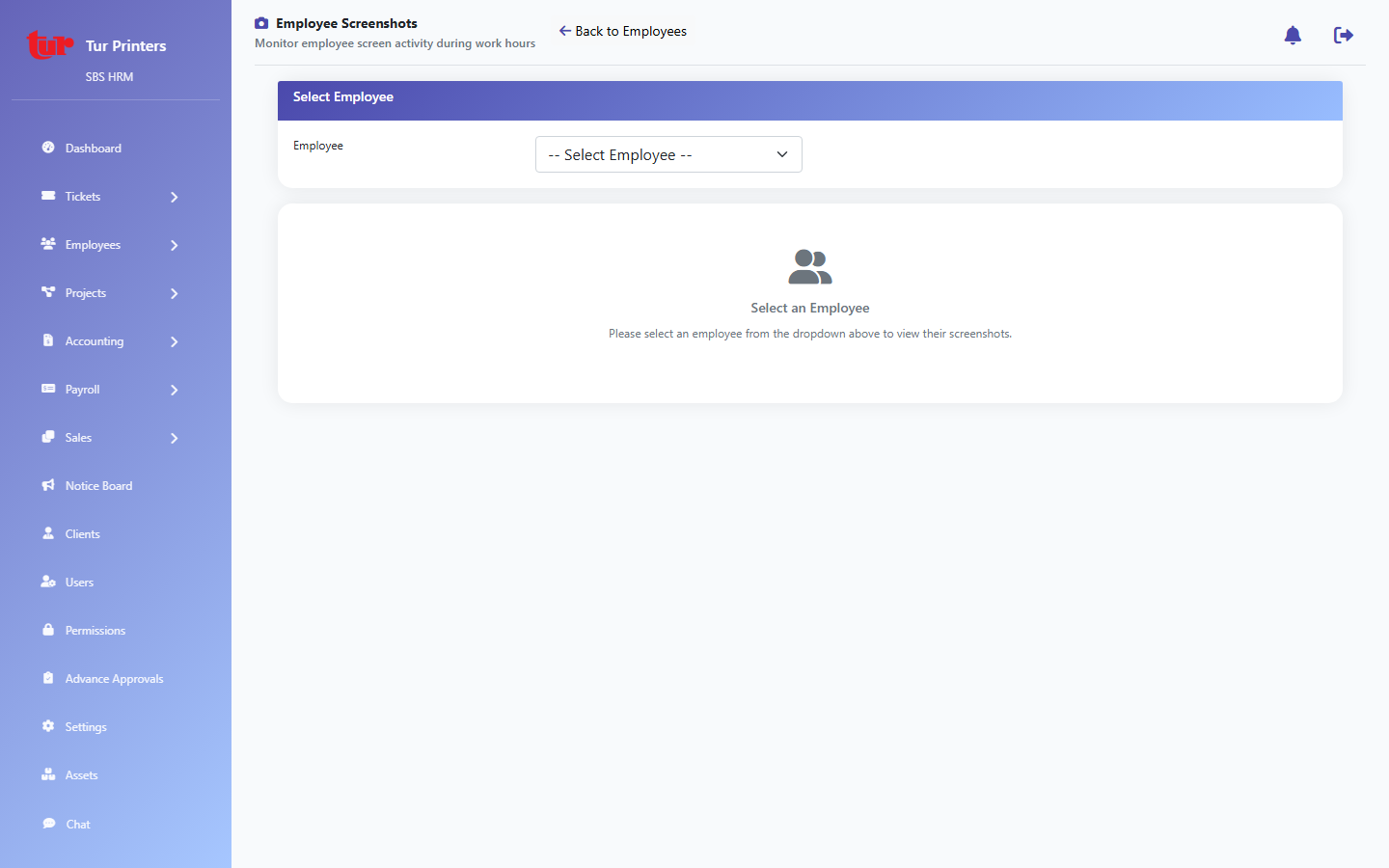Click the group icon above Select an Employee
The width and height of the screenshot is (1389, 868).
click(x=810, y=266)
